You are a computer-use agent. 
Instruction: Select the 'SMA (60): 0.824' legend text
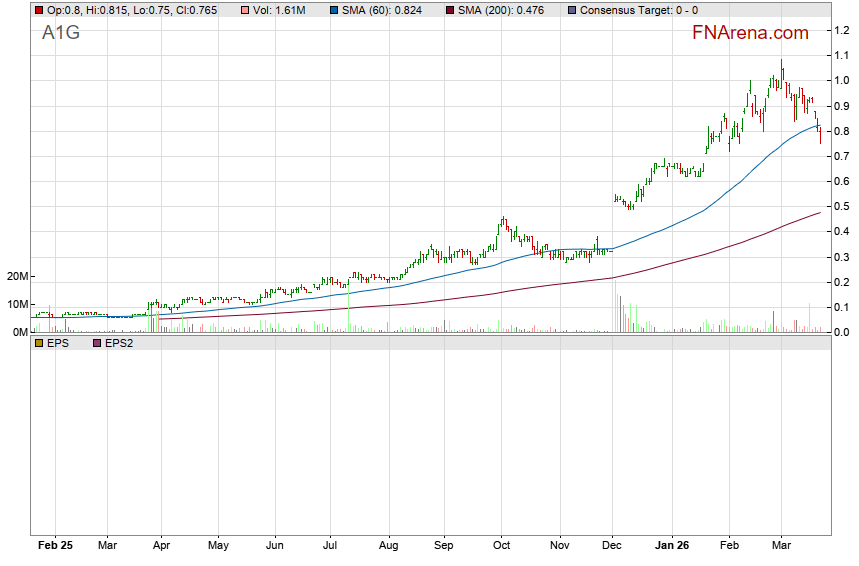386,10
